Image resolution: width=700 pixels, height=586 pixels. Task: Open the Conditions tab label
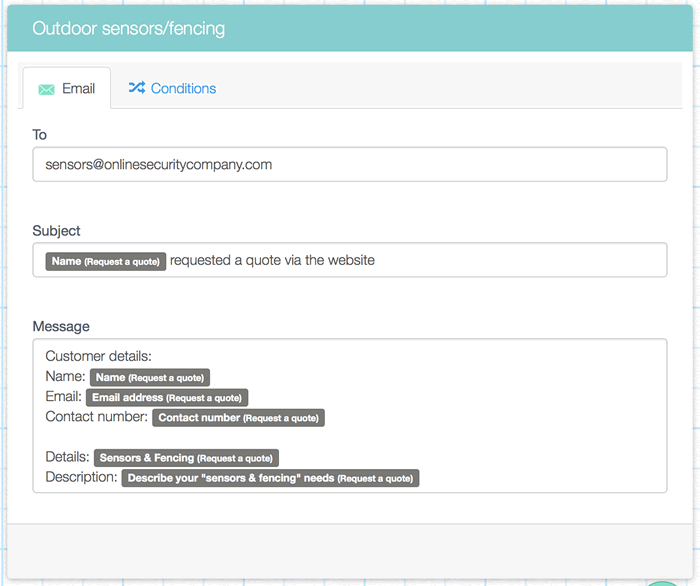pyautogui.click(x=183, y=88)
